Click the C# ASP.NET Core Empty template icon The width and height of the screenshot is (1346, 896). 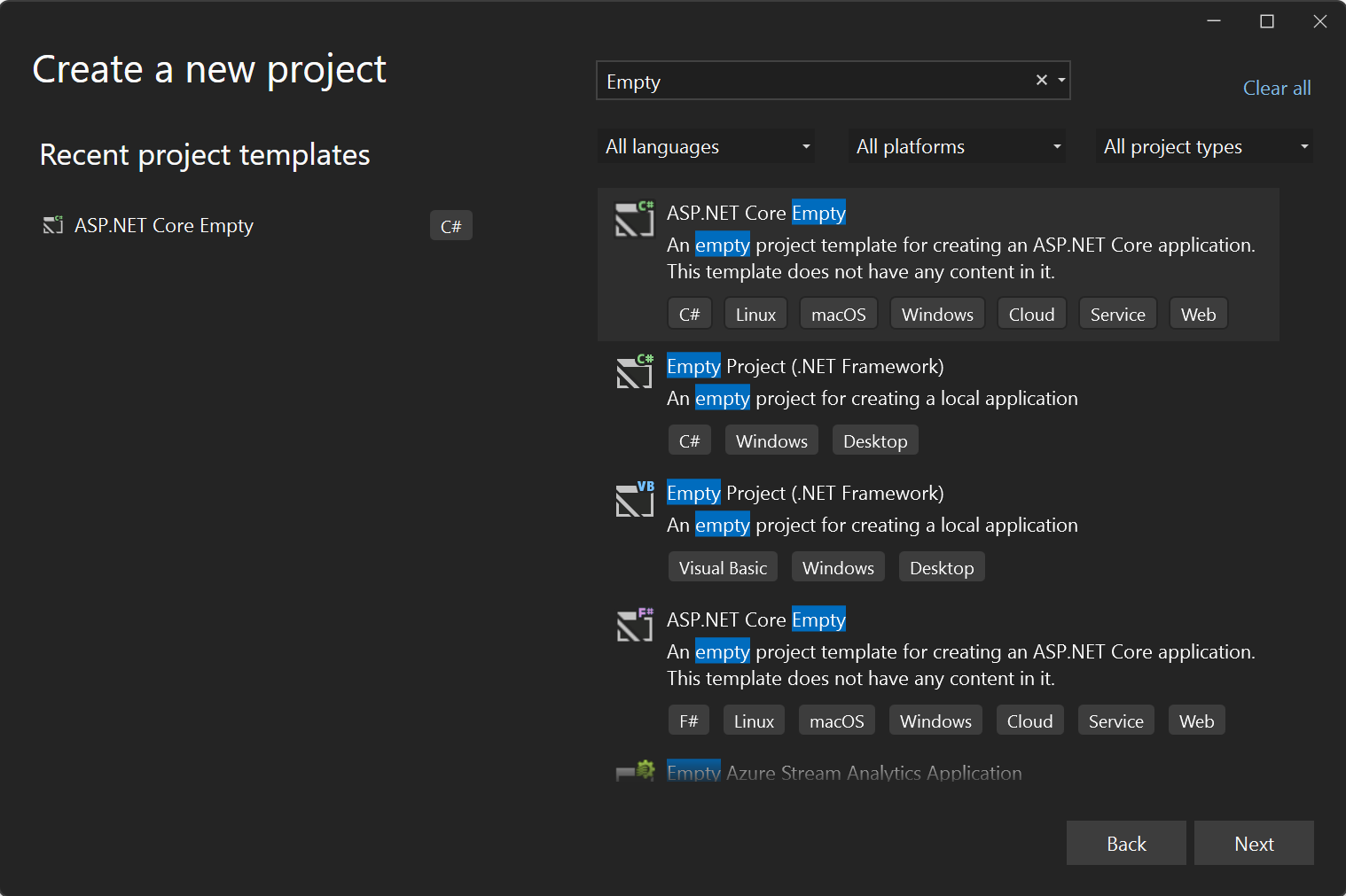point(635,219)
